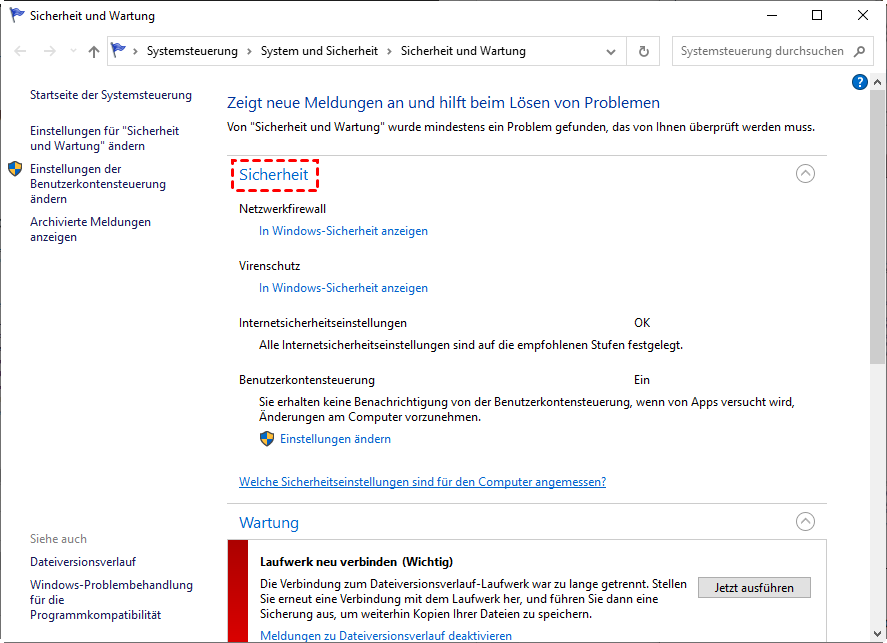The width and height of the screenshot is (887, 643).
Task: Click the shield icon beside Benutzerkontensteuerung sidebar link
Action: 15,169
